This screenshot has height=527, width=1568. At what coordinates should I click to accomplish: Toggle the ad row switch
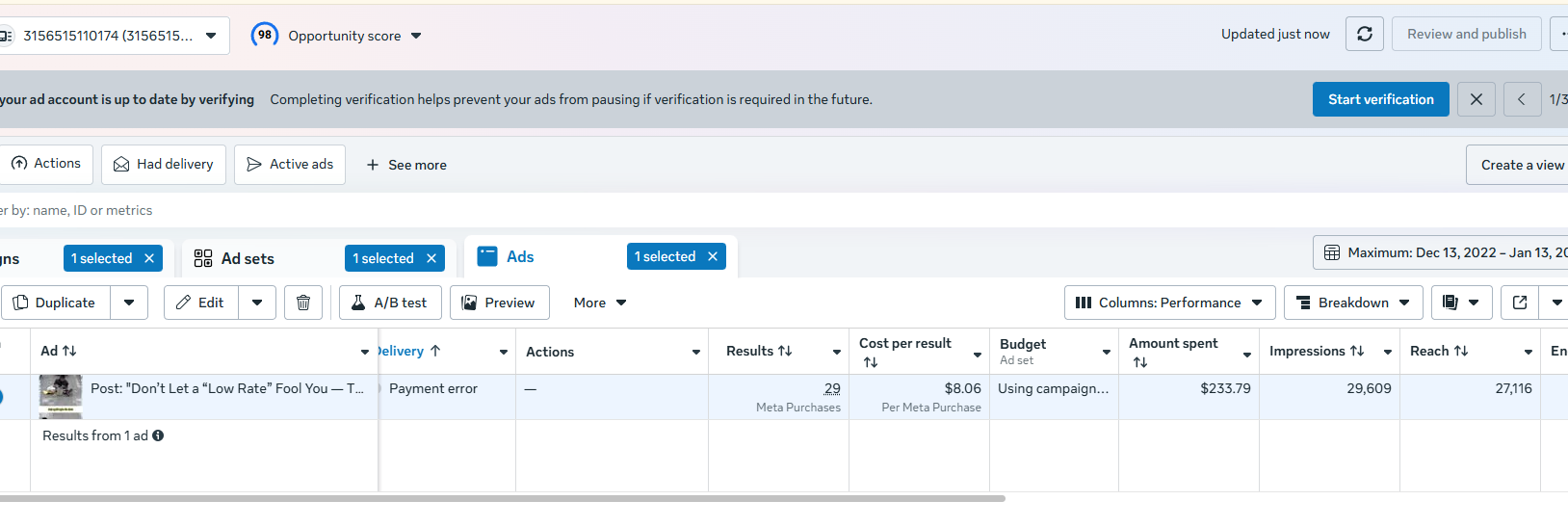point(1,396)
